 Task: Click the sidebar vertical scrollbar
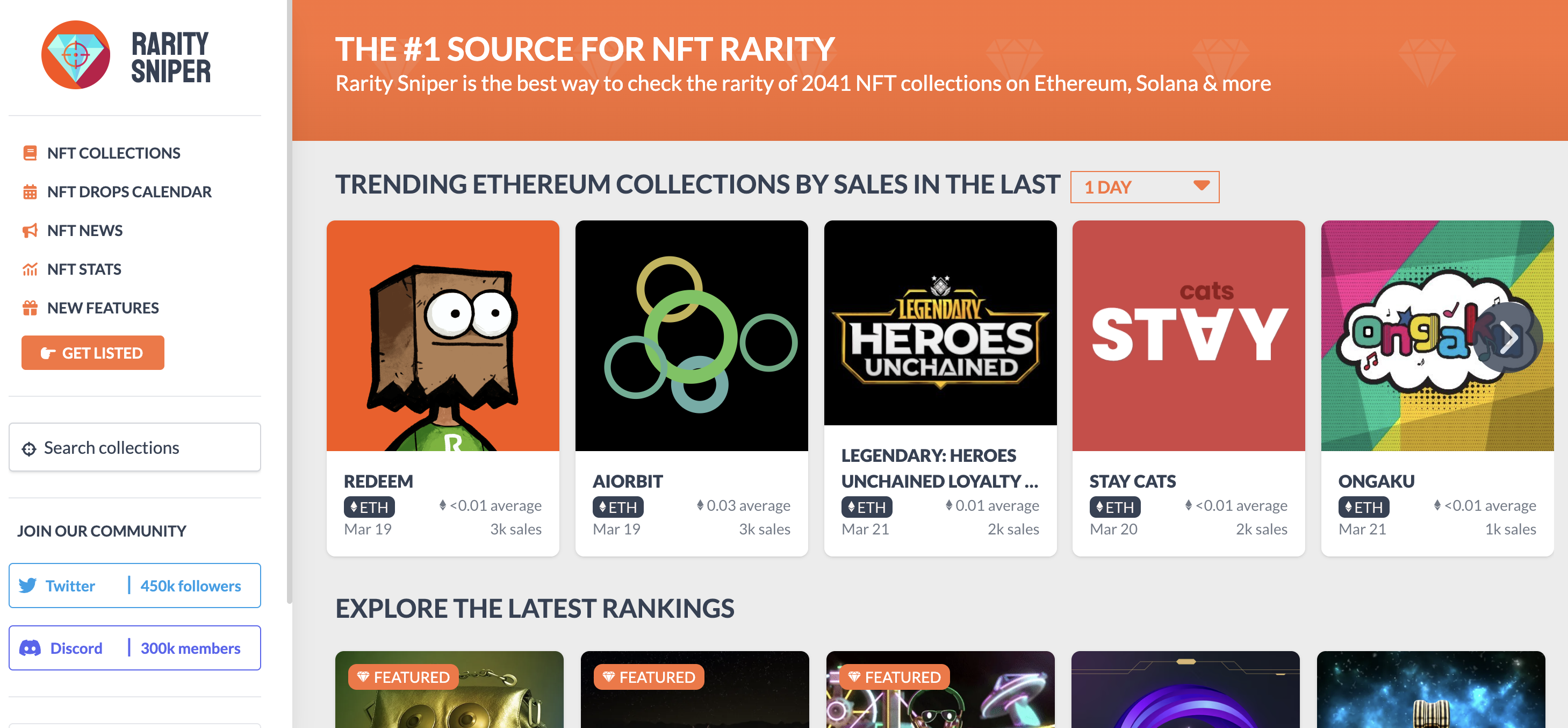(x=289, y=302)
